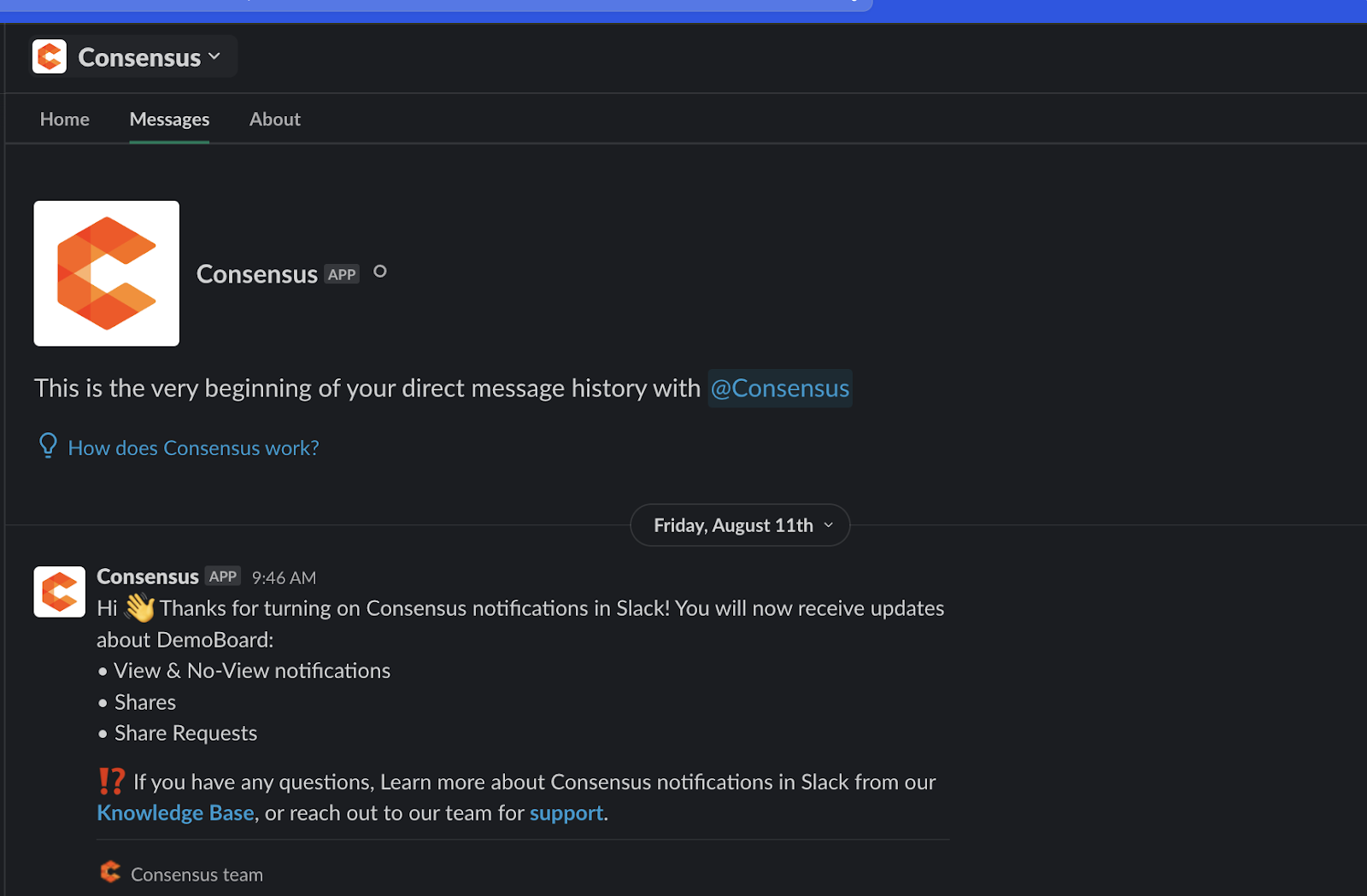Open the Friday, August 11th date dropdown

(740, 525)
